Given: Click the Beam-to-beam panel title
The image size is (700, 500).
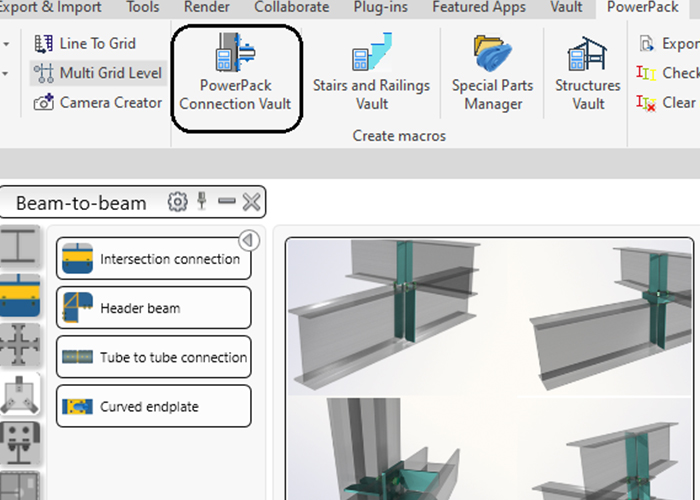Looking at the screenshot, I should coord(81,203).
